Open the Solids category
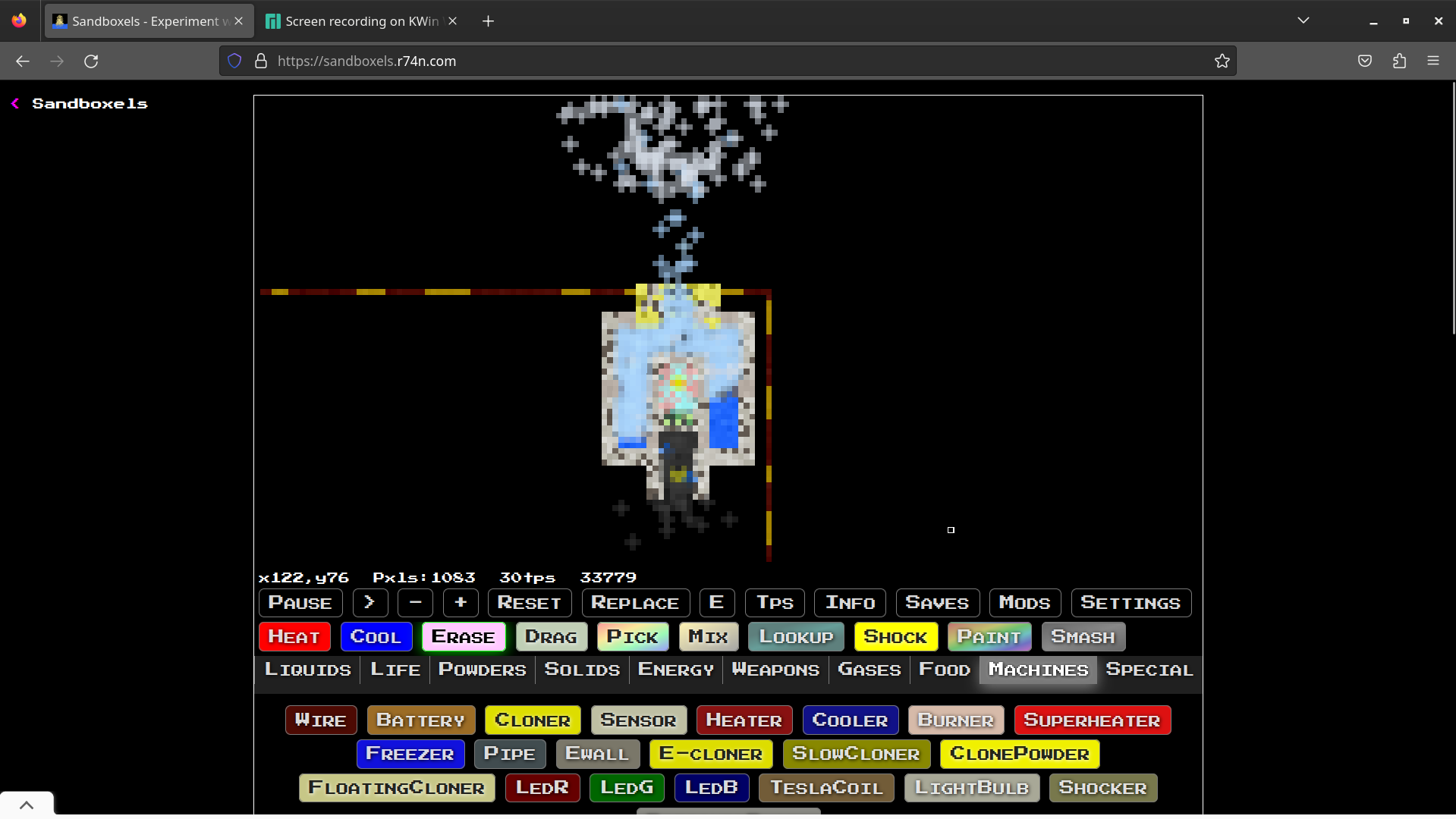1456x819 pixels. pos(583,670)
